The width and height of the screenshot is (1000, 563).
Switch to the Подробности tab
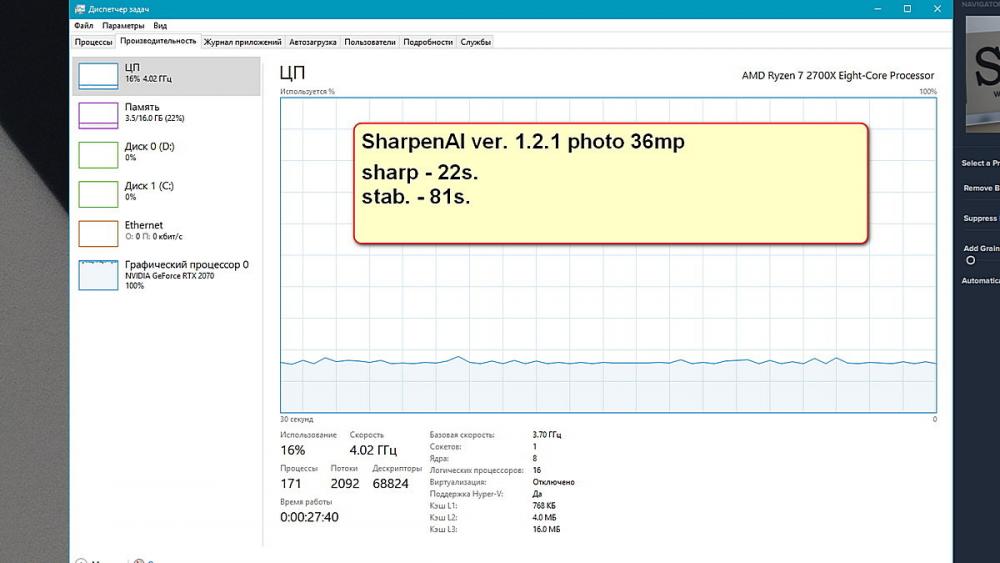[x=428, y=42]
